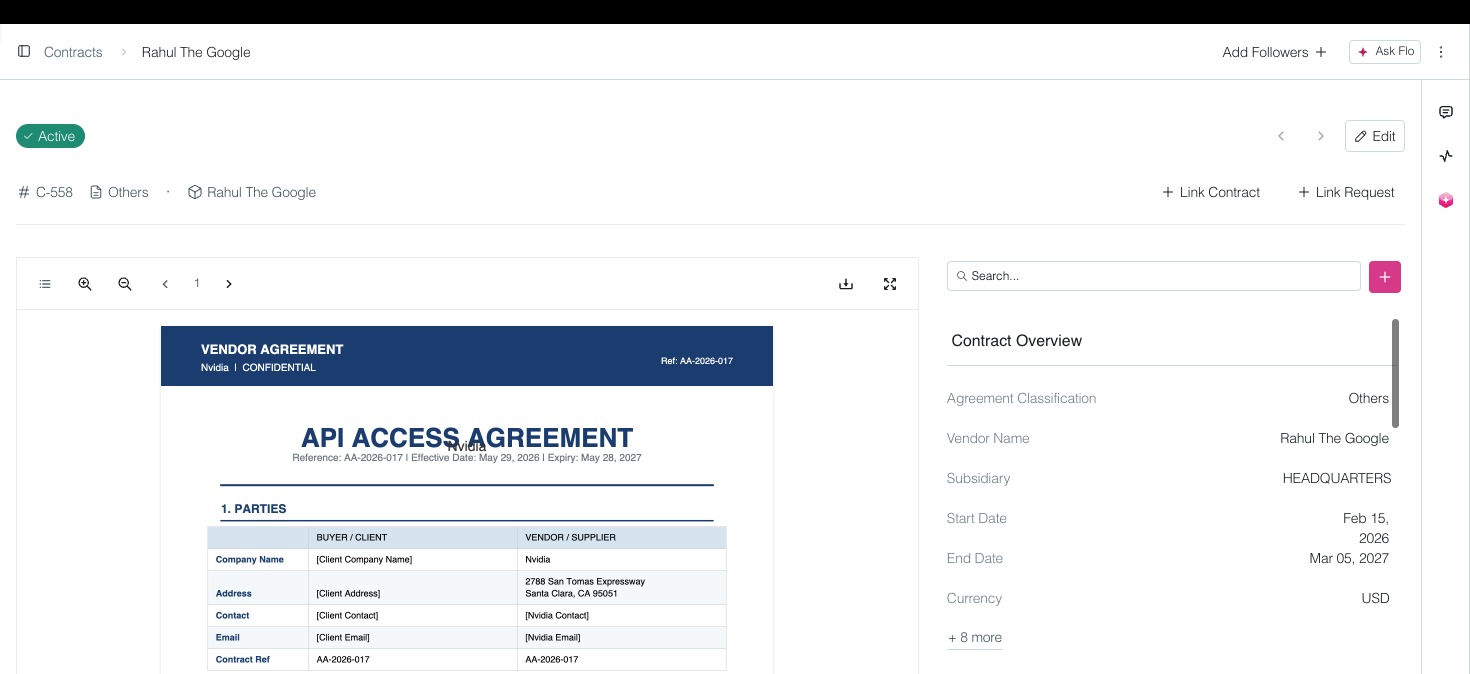Click the Subsidiary label
1470x674 pixels.
coord(978,478)
